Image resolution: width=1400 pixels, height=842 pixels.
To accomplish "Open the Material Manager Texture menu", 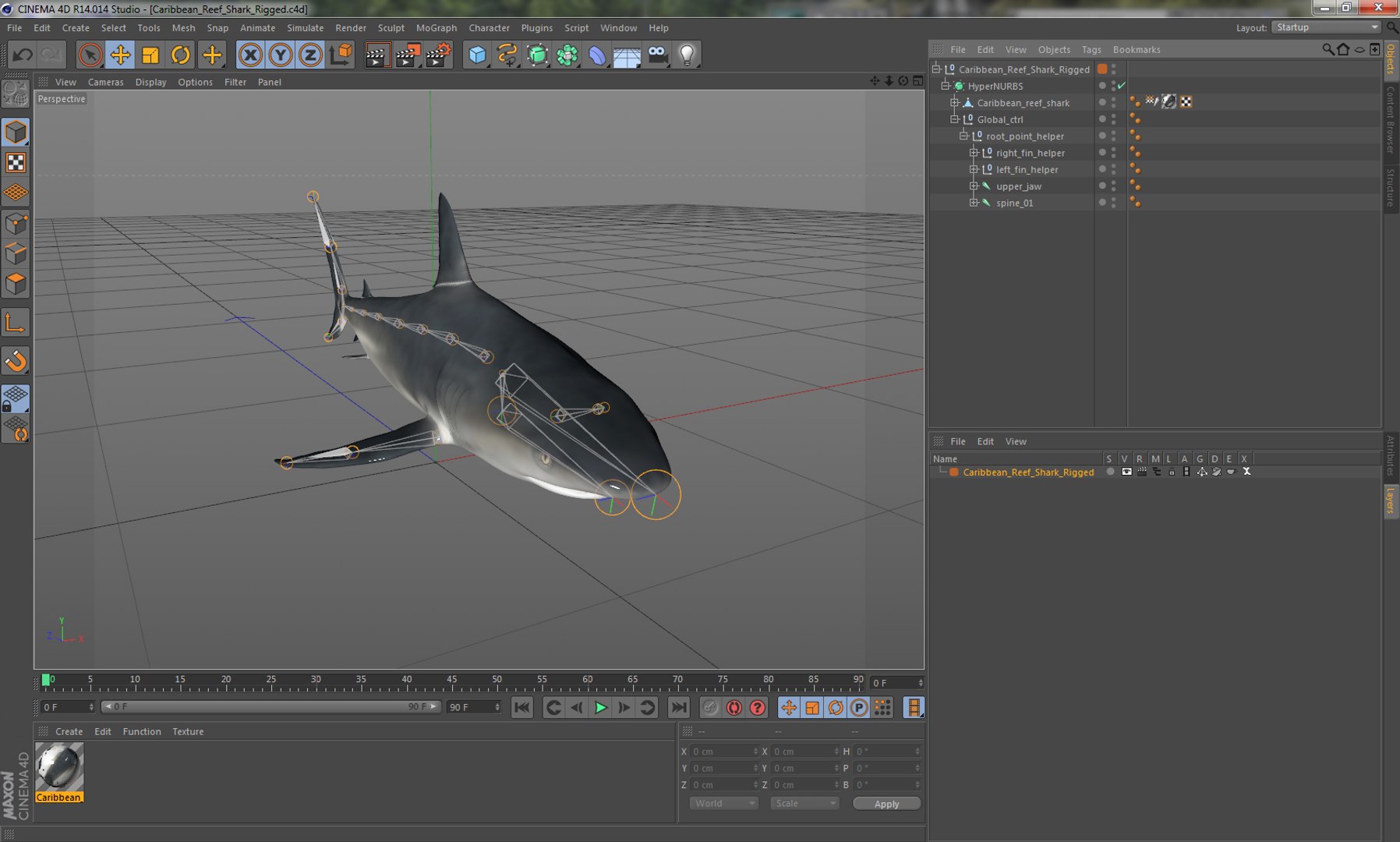I will [x=188, y=731].
